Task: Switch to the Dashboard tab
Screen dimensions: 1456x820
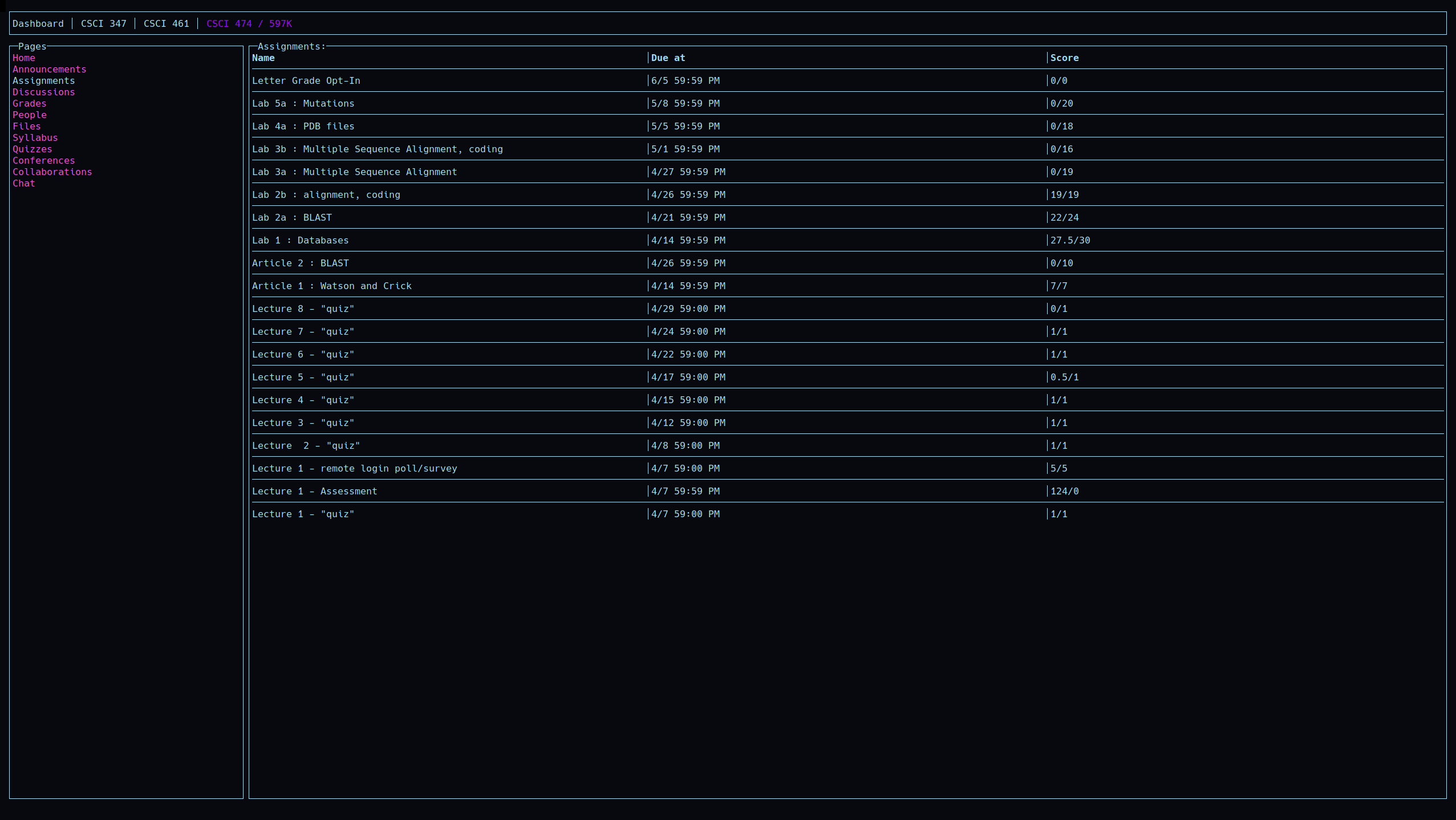Action: pos(38,23)
